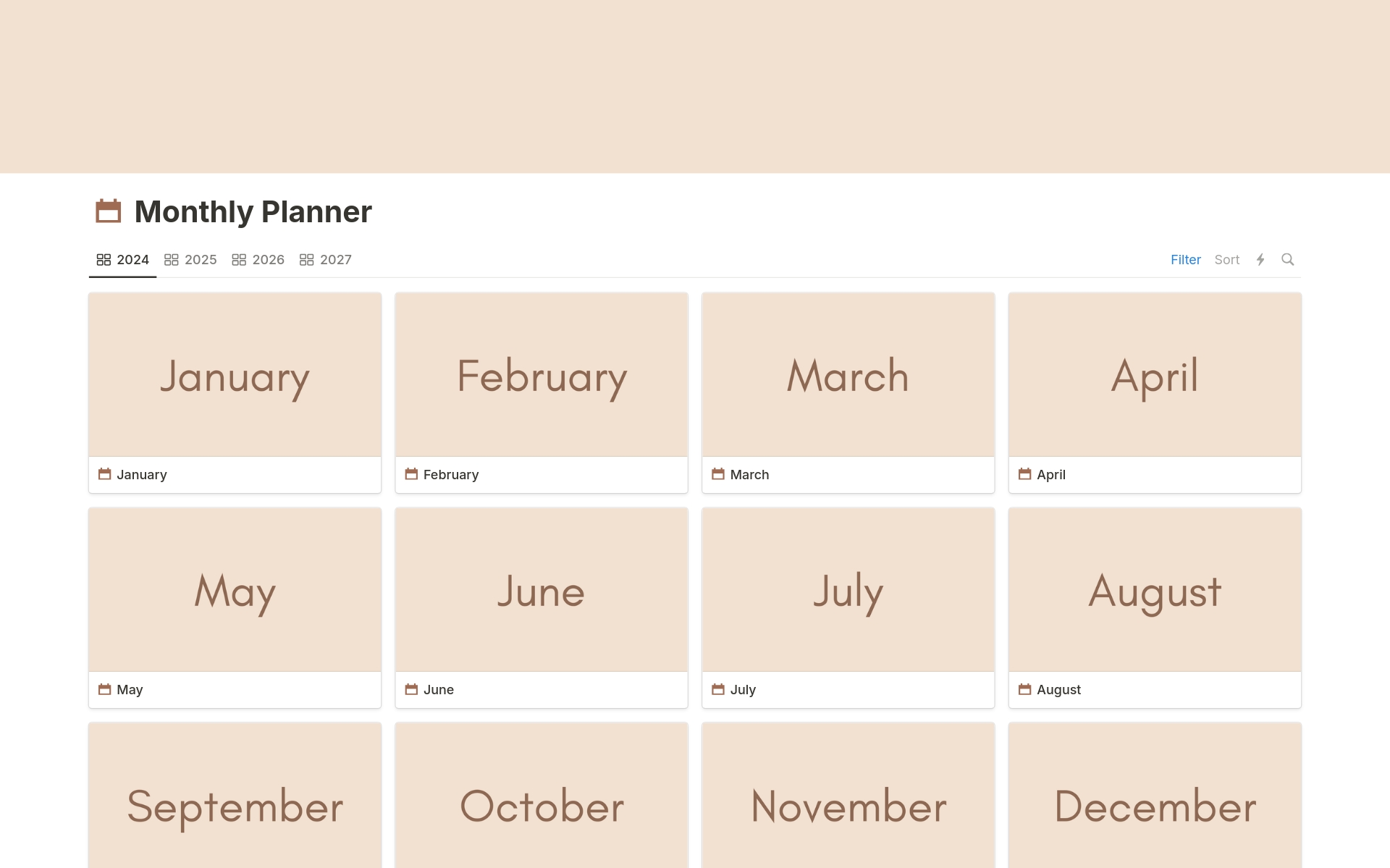Click the calendar icon on the January card
This screenshot has width=1390, height=868.
105,474
